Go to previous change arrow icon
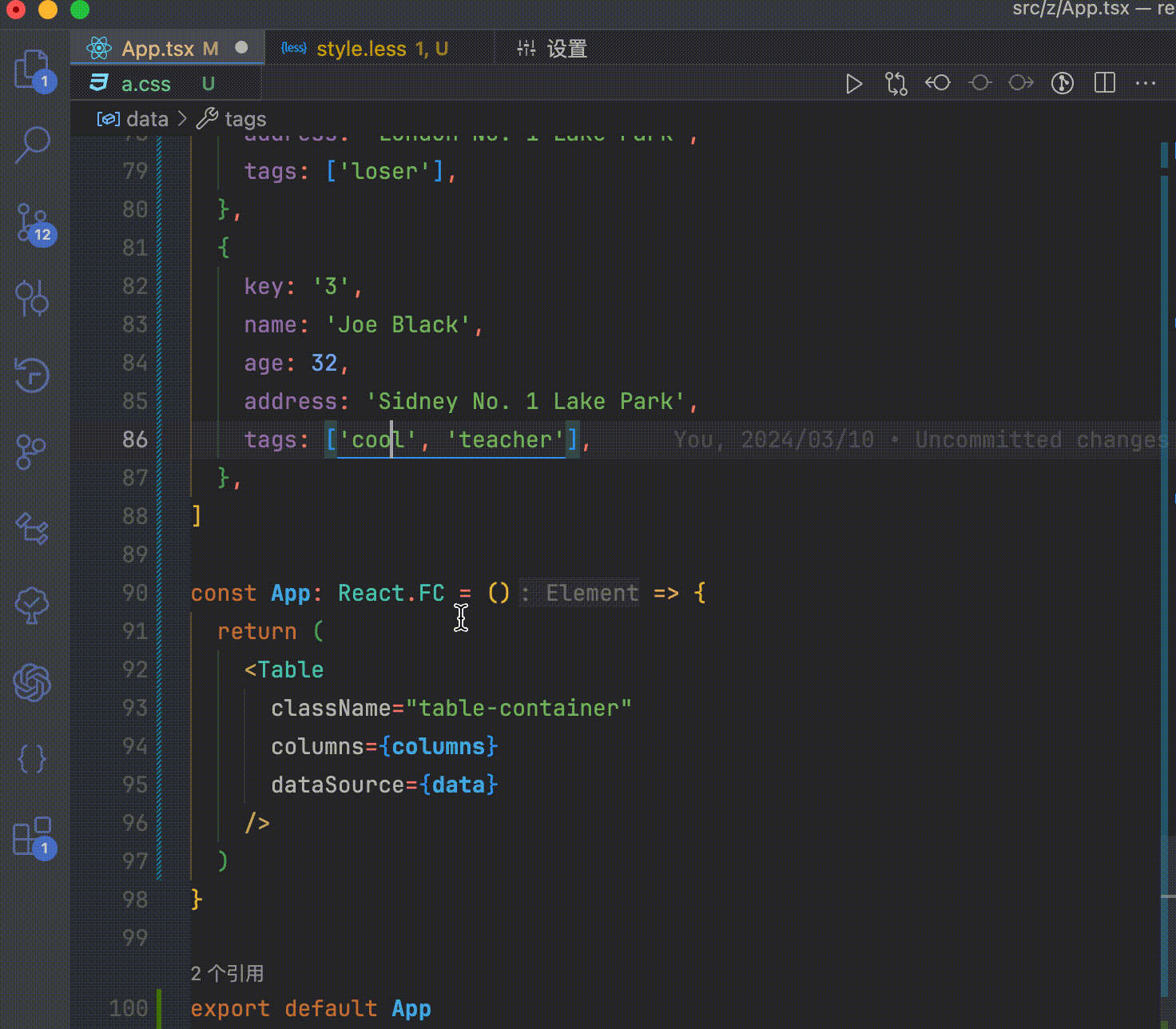1176x1029 pixels. tap(938, 83)
